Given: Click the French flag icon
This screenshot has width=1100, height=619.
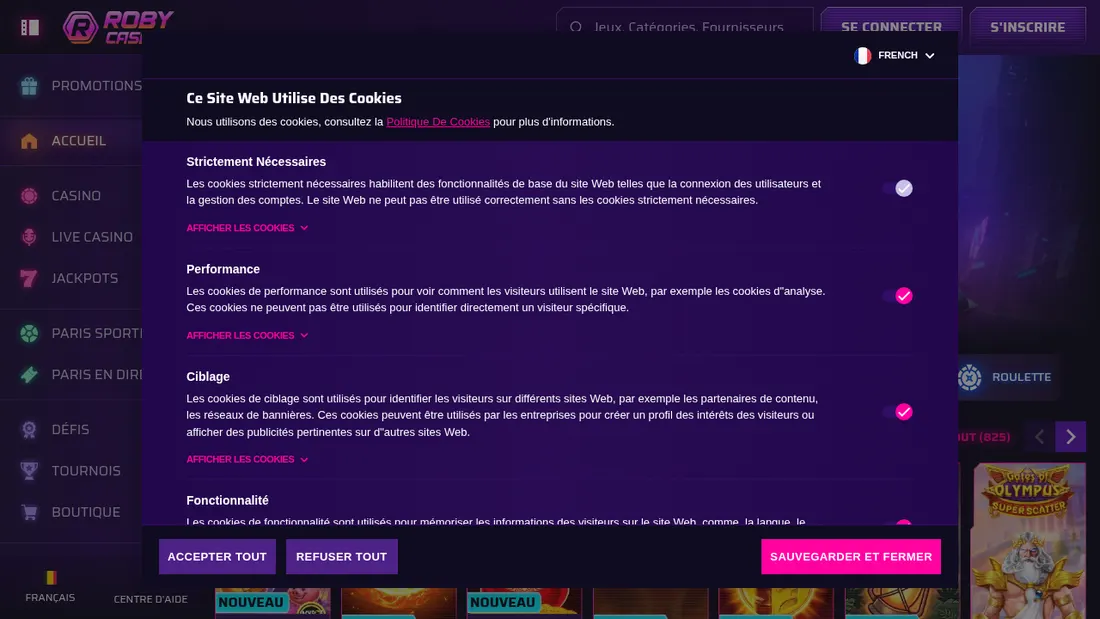Looking at the screenshot, I should pos(862,55).
